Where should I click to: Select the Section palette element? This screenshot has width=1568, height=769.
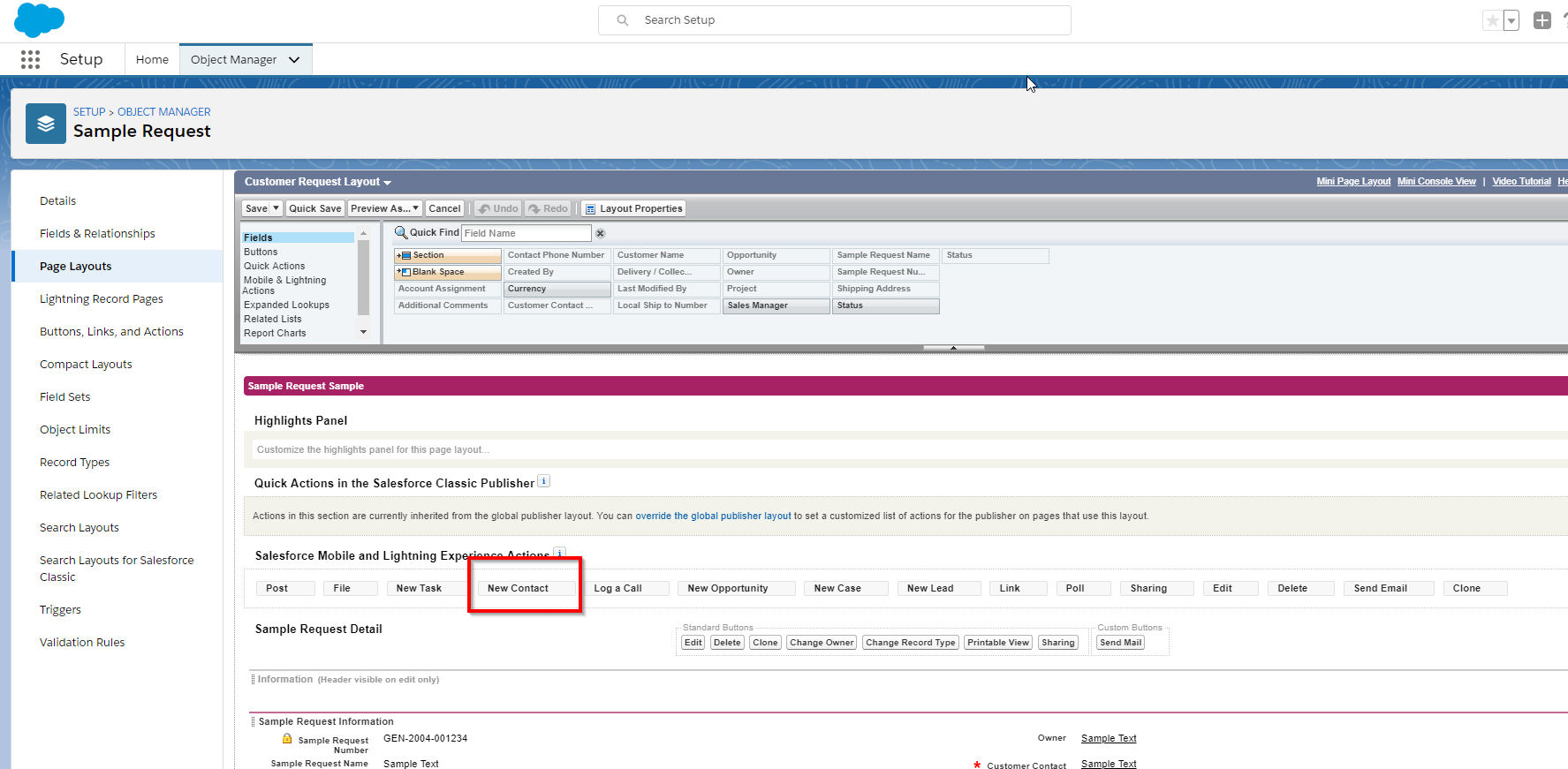(x=448, y=255)
